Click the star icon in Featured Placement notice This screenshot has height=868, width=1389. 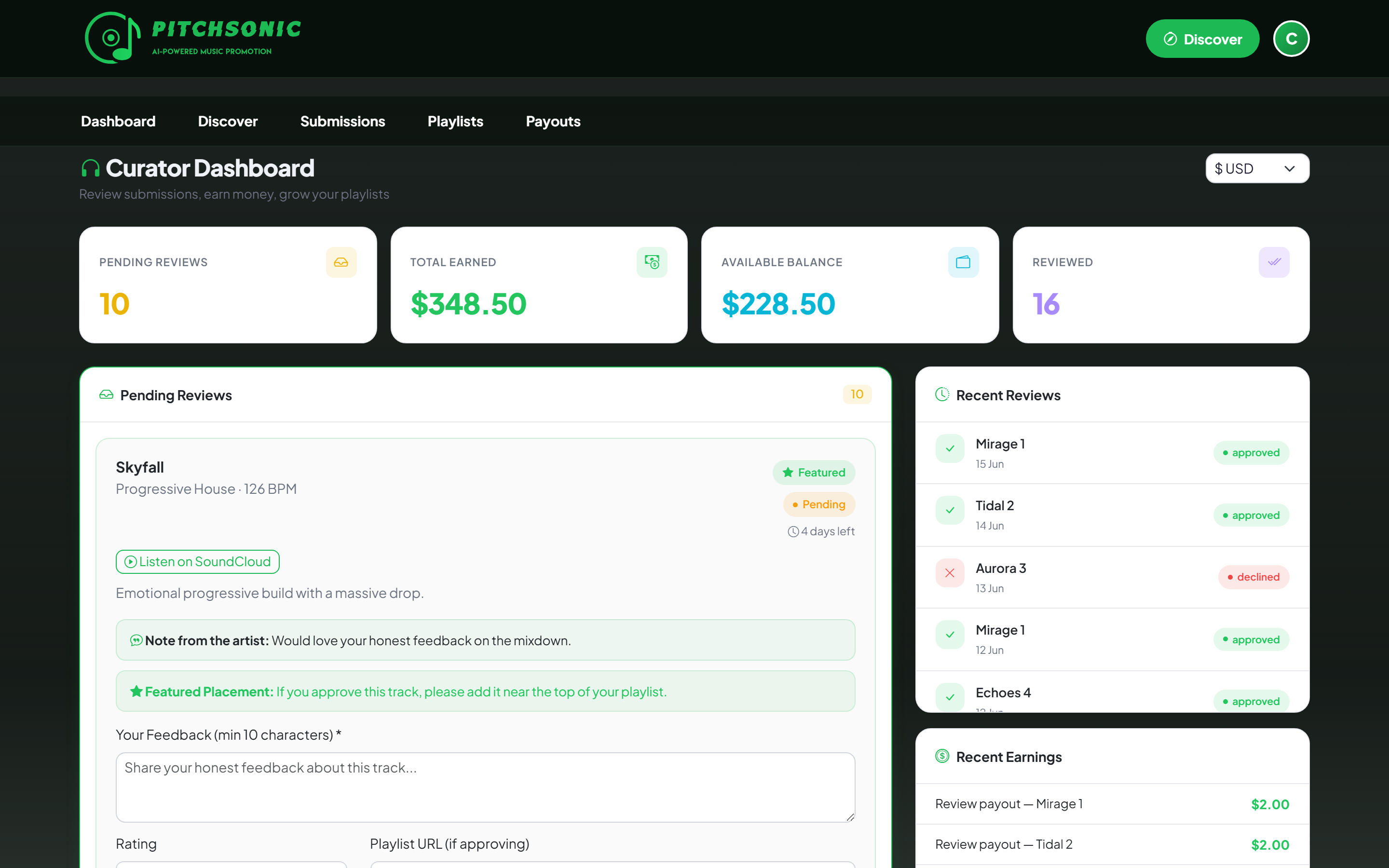tap(136, 692)
